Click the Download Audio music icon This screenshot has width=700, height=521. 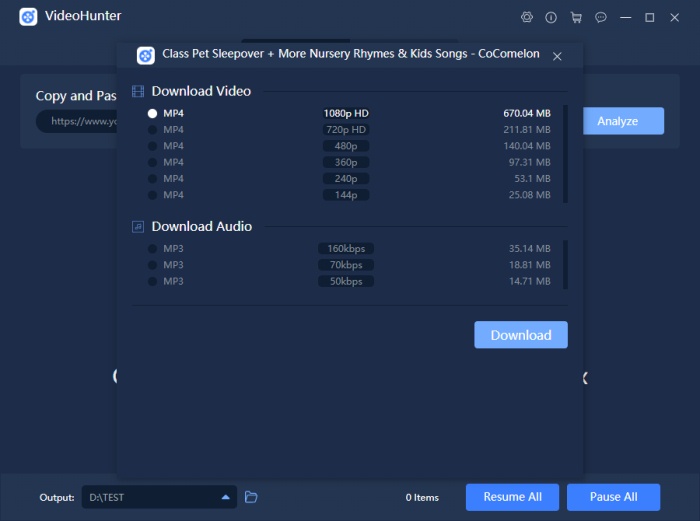pos(138,226)
